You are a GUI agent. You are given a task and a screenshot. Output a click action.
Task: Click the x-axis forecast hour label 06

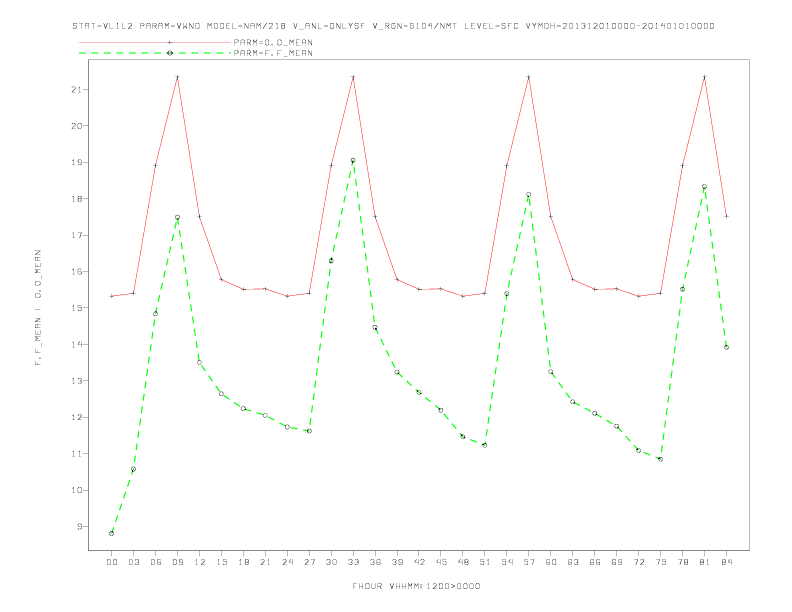pyautogui.click(x=156, y=562)
